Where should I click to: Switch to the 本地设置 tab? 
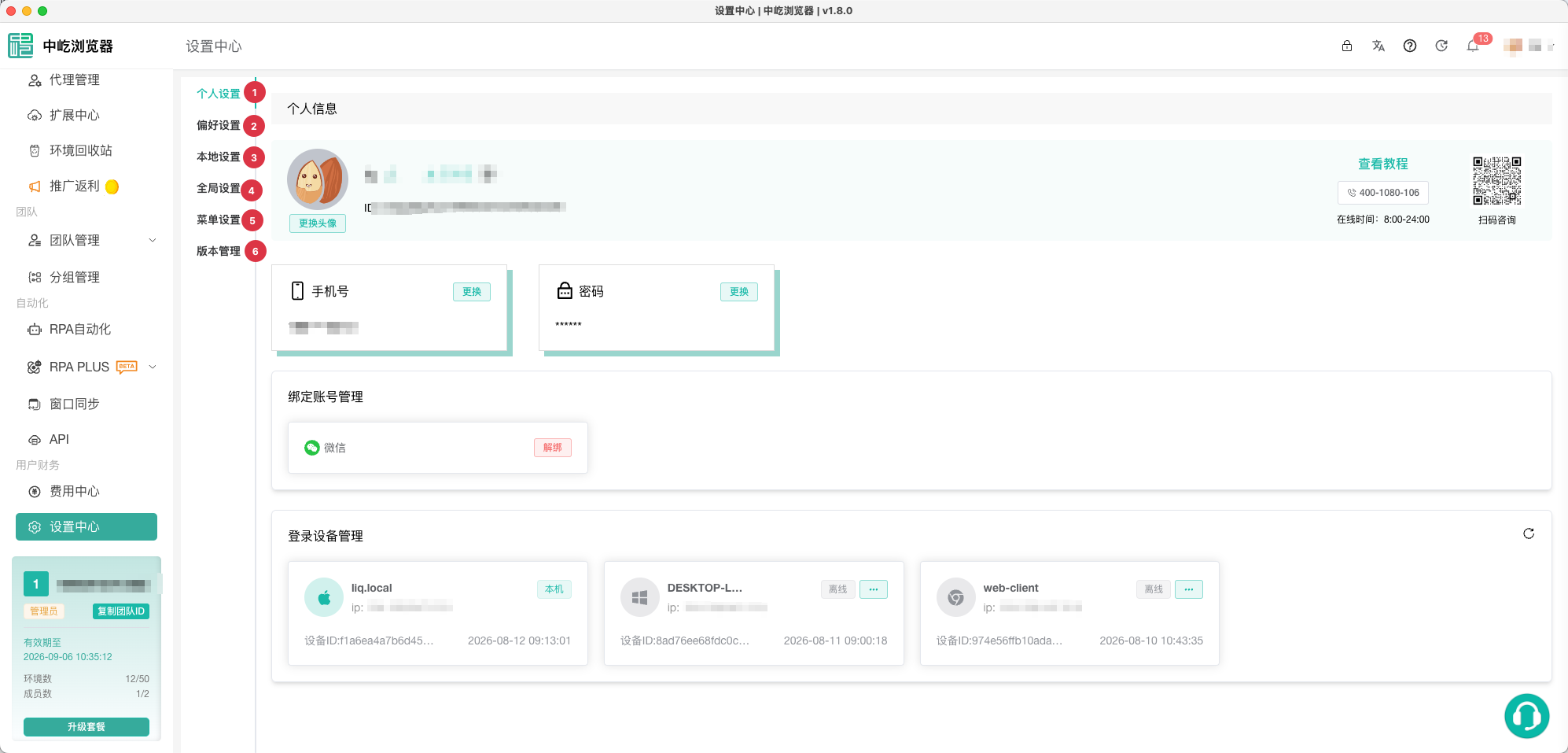tap(219, 157)
